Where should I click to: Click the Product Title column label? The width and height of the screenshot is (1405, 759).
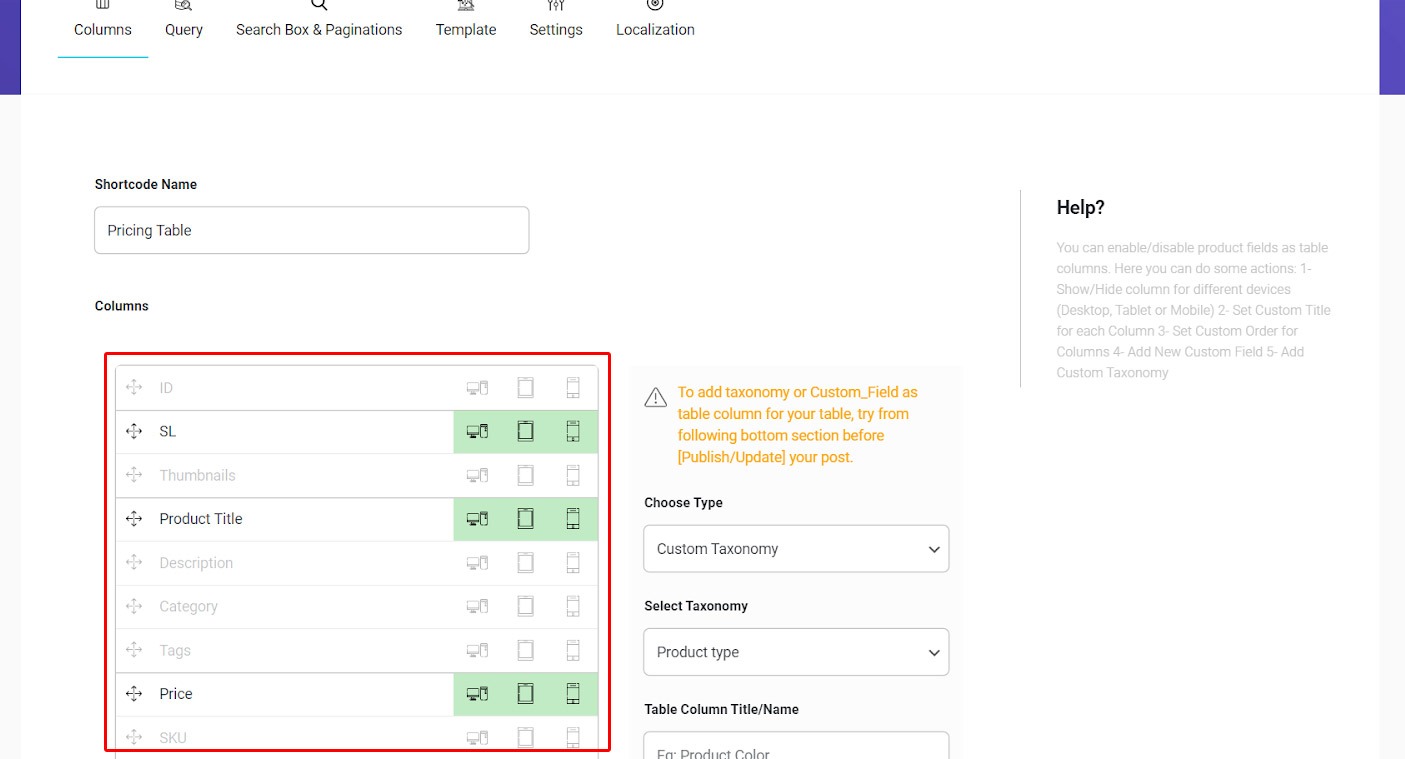(x=201, y=518)
